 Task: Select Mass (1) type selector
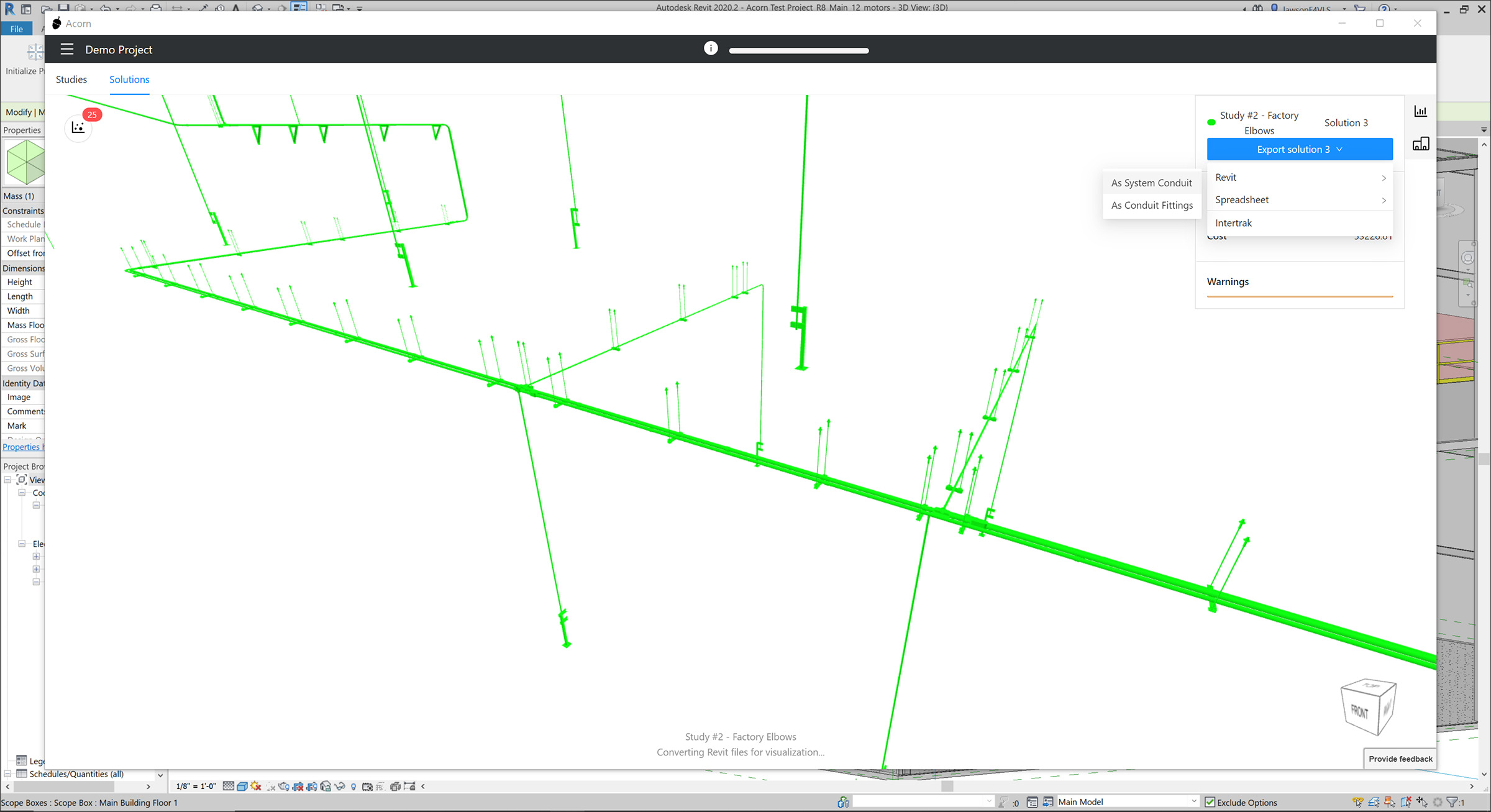(x=23, y=196)
